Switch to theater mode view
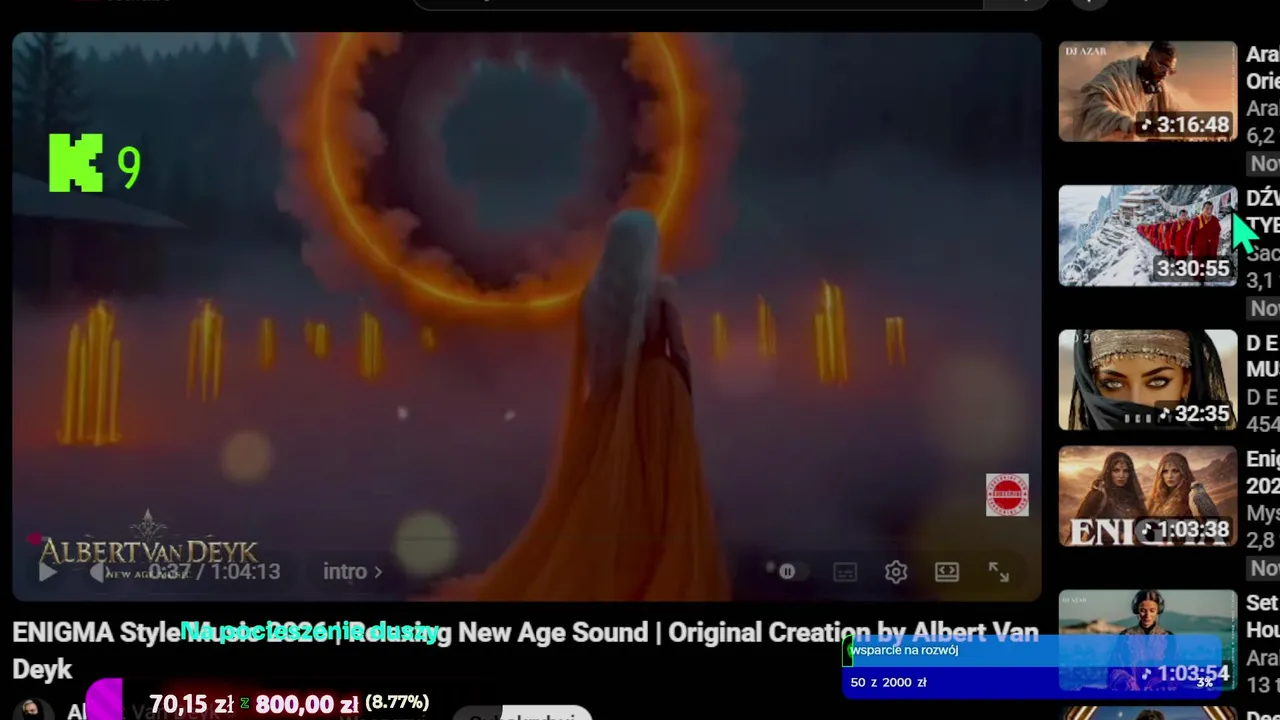This screenshot has width=1280, height=720. coord(947,571)
